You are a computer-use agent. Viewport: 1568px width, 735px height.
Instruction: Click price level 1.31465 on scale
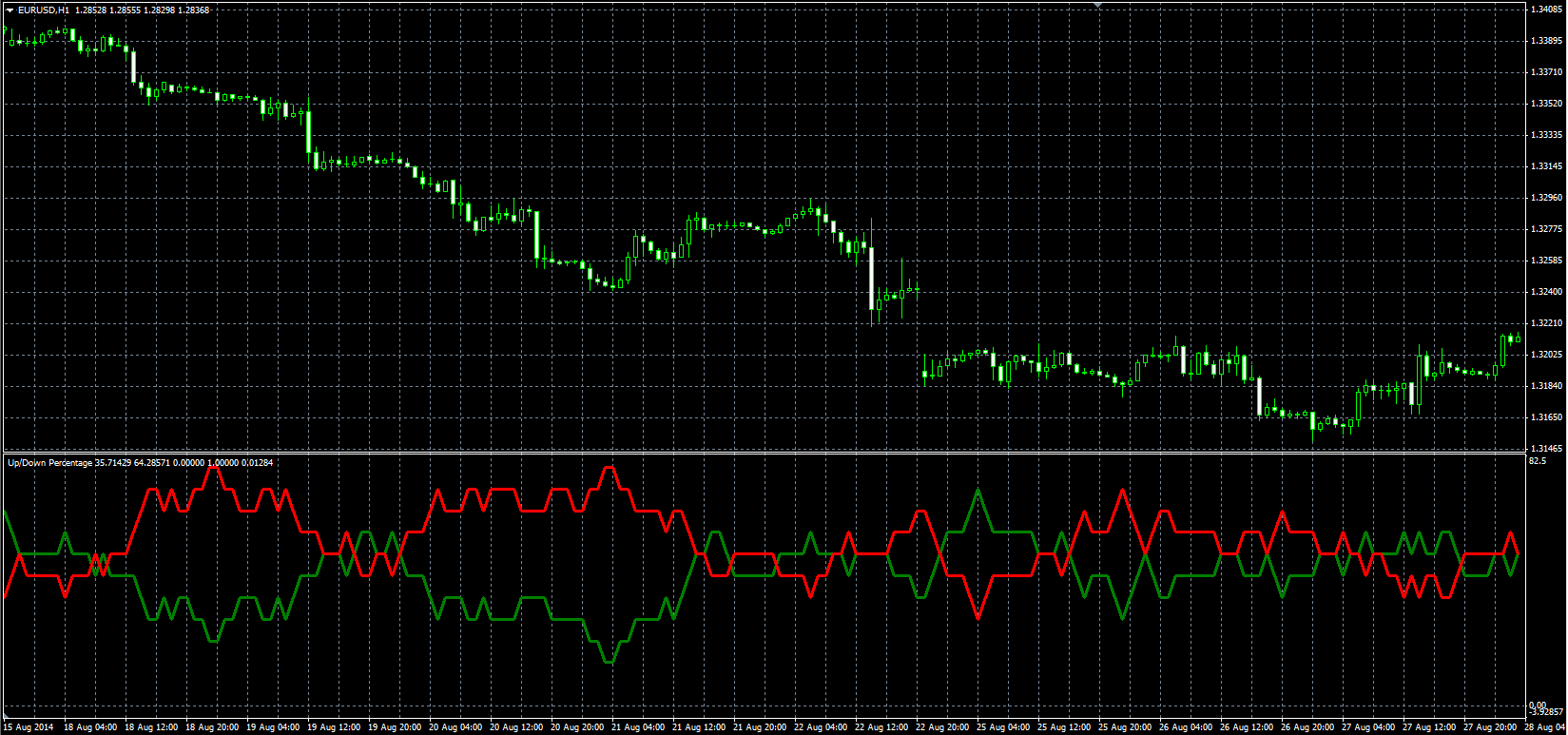[1547, 449]
